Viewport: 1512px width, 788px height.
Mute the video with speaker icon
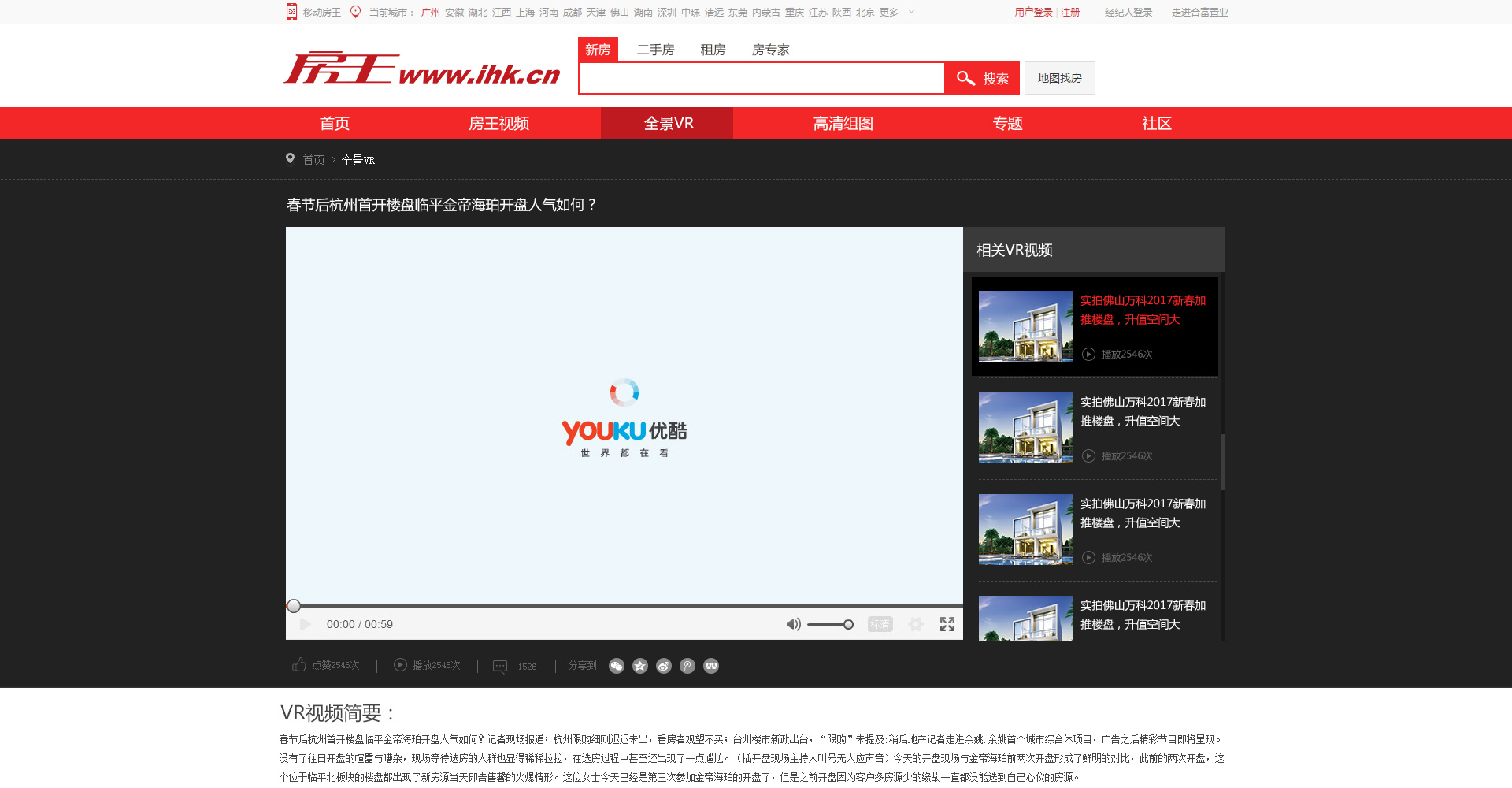tap(793, 624)
